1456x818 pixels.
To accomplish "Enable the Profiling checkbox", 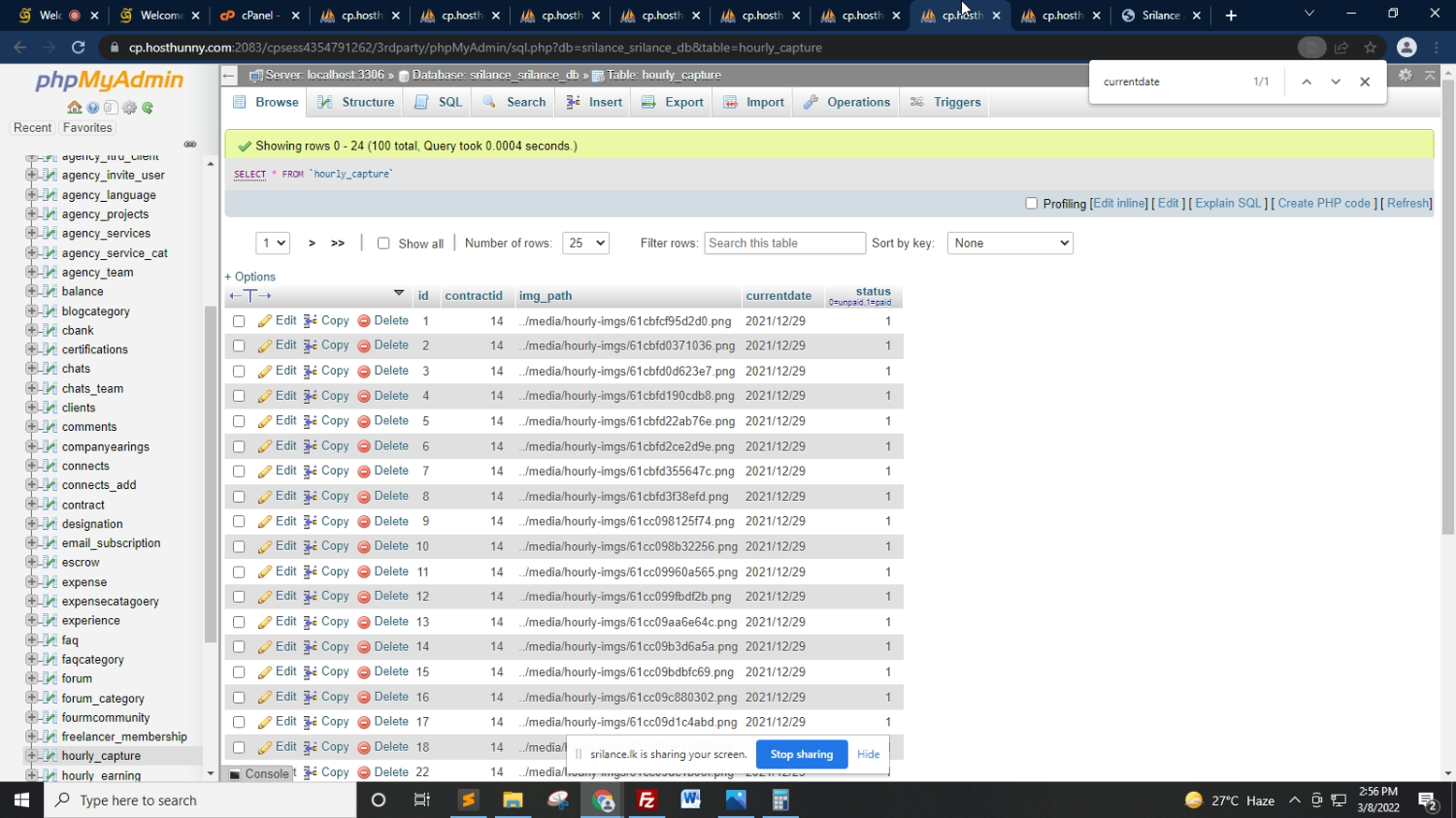I will pyautogui.click(x=1032, y=204).
